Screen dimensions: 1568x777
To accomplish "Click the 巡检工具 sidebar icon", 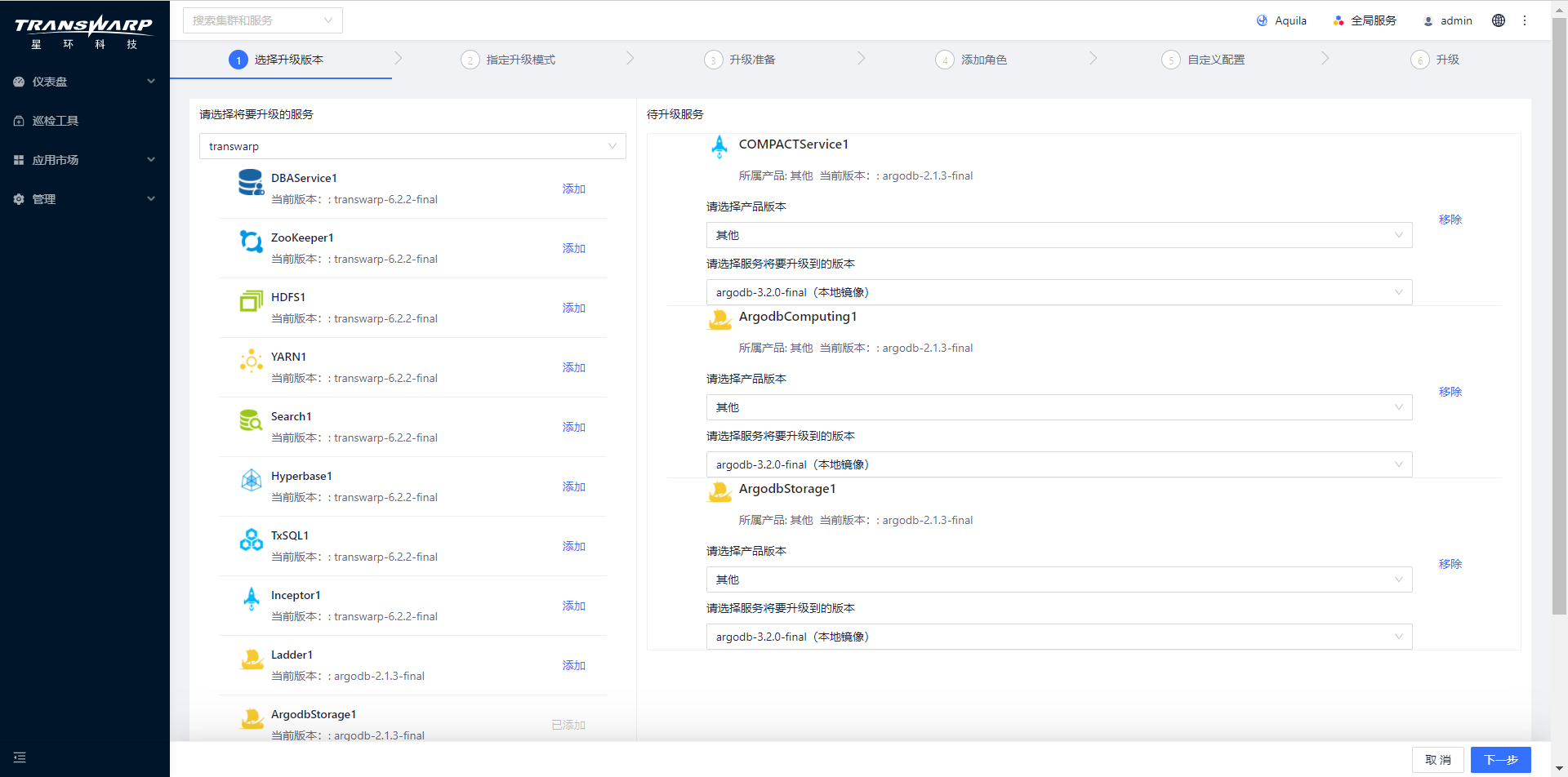I will (19, 121).
